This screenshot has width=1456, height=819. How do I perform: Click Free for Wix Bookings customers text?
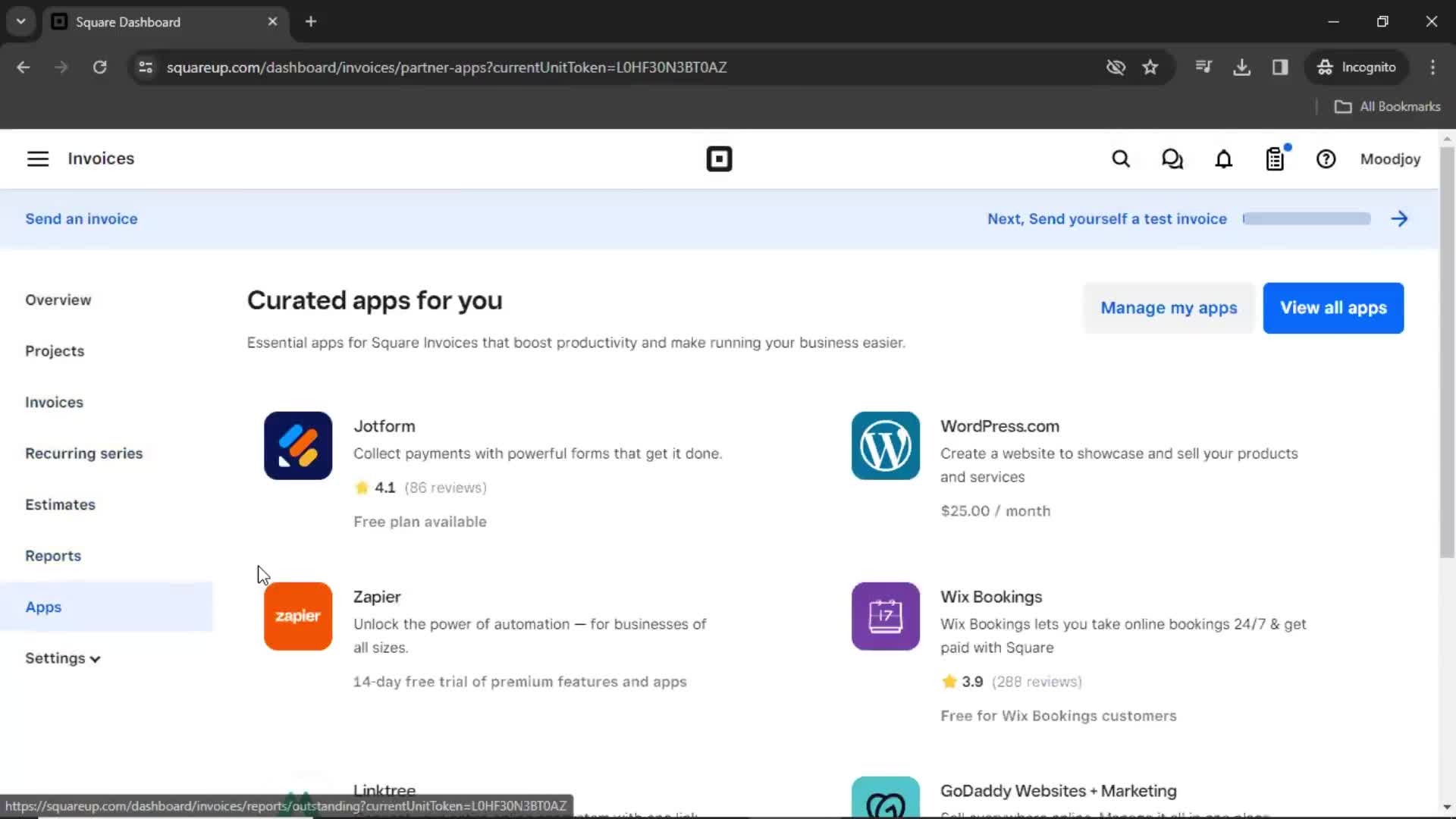pos(1059,716)
